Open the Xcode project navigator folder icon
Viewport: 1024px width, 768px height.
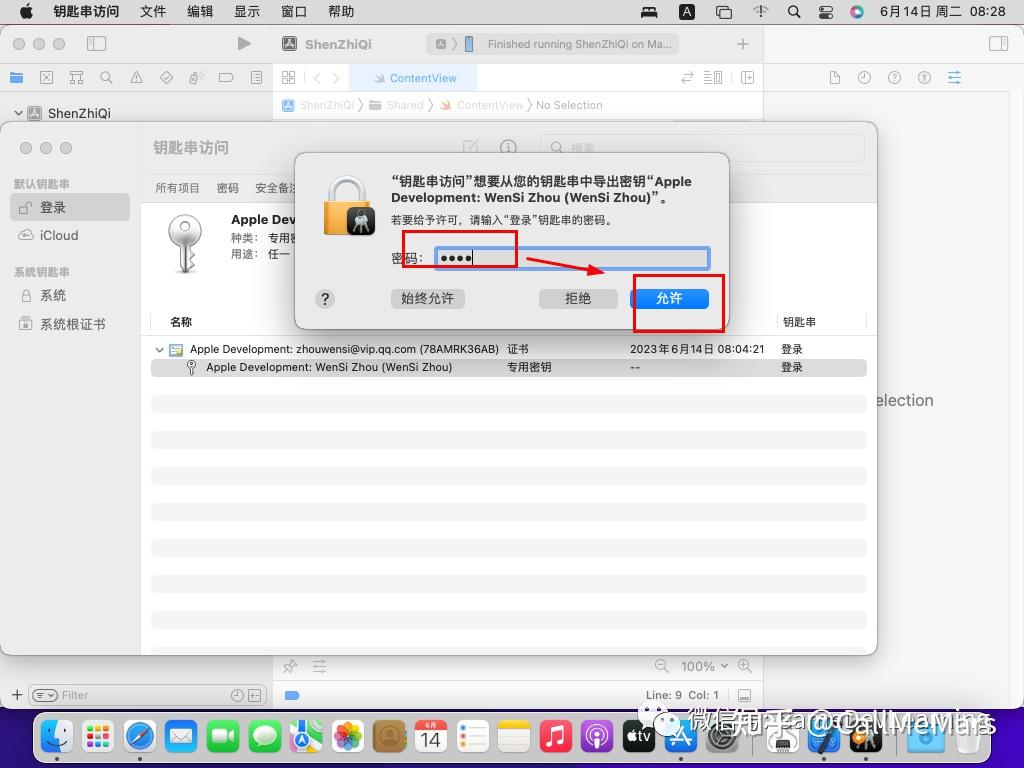16,78
